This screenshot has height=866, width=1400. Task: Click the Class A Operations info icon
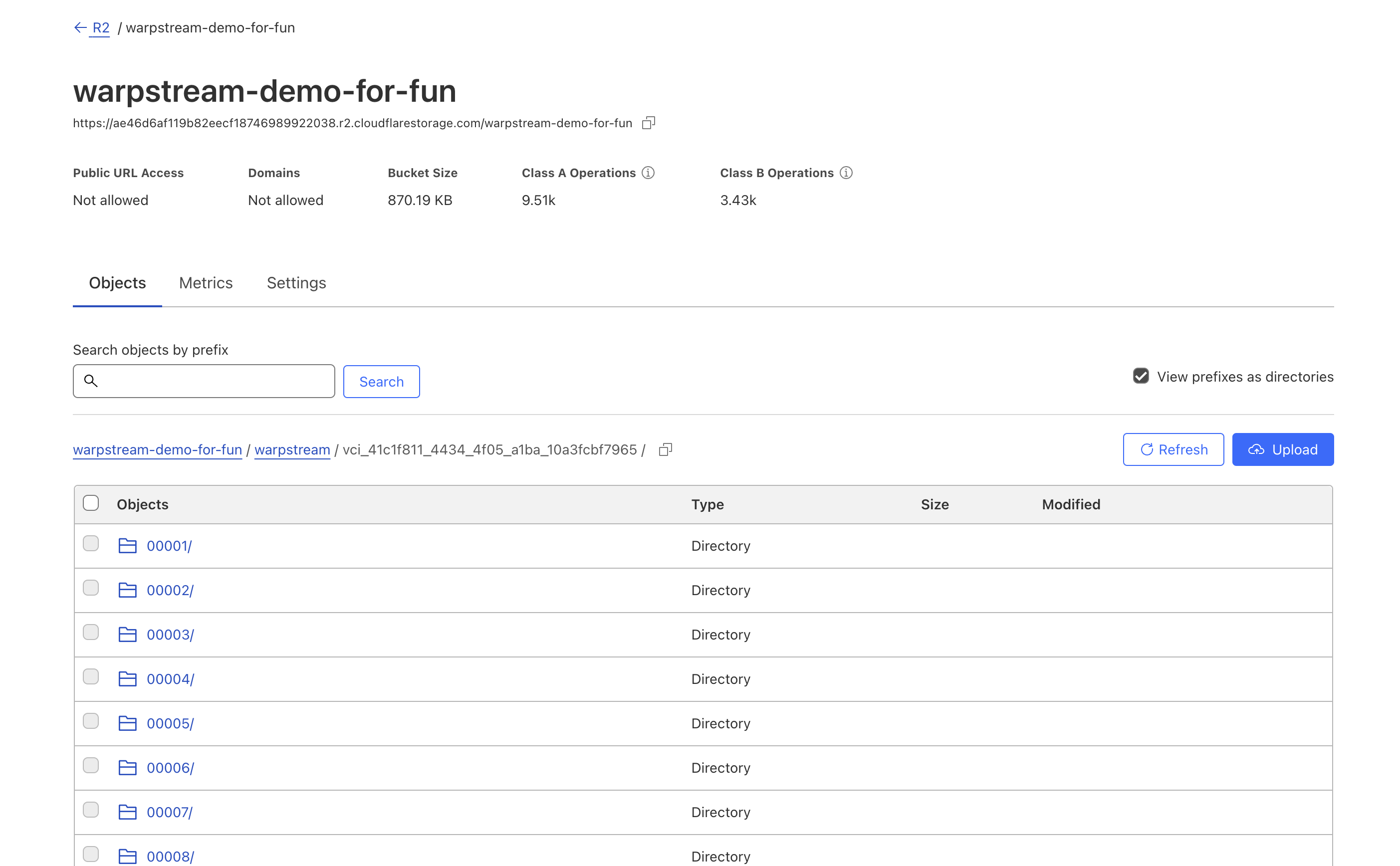(x=648, y=173)
